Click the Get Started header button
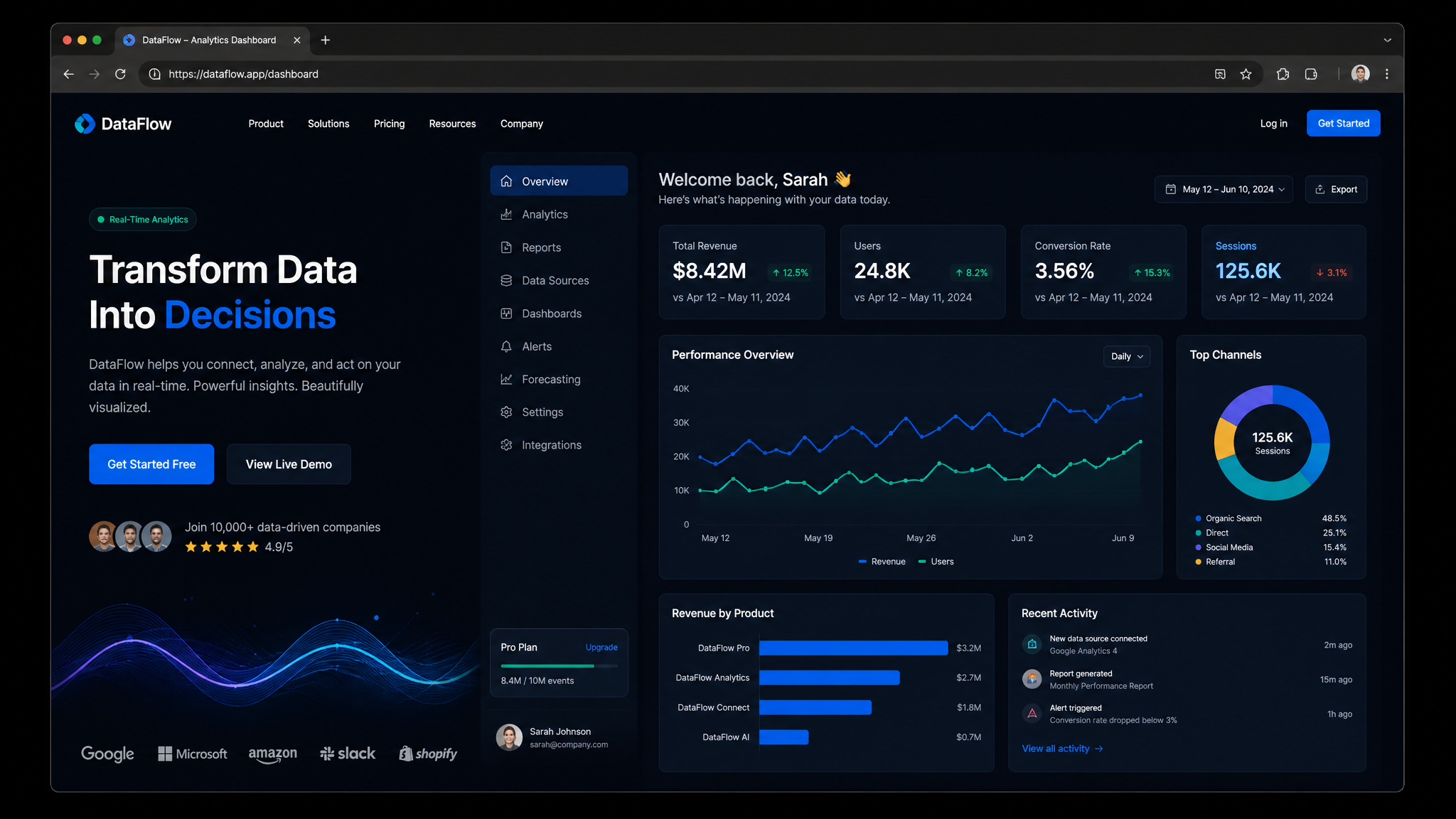The width and height of the screenshot is (1456, 819). point(1343,123)
